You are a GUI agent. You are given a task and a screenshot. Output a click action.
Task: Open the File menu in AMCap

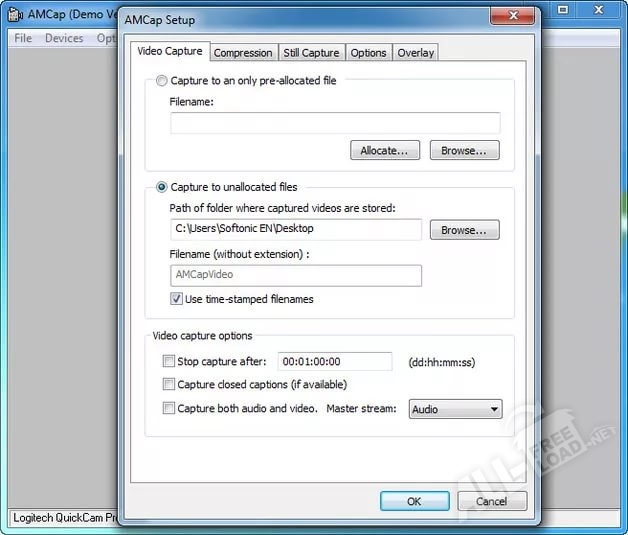[23, 38]
